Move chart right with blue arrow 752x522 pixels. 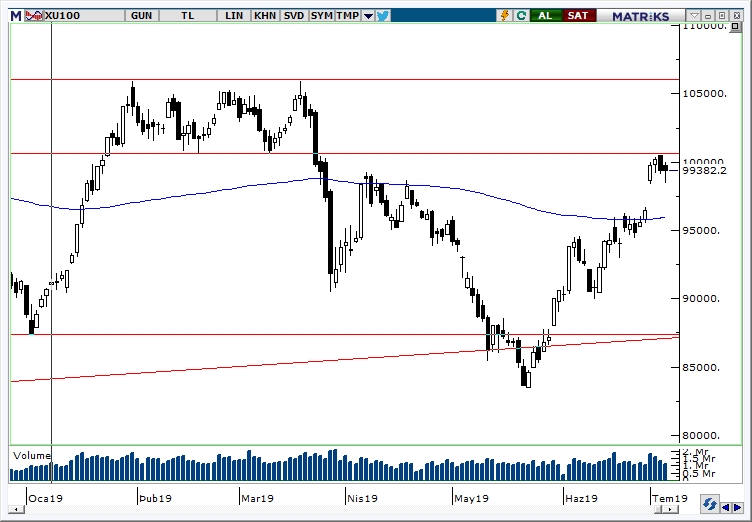pos(738,507)
